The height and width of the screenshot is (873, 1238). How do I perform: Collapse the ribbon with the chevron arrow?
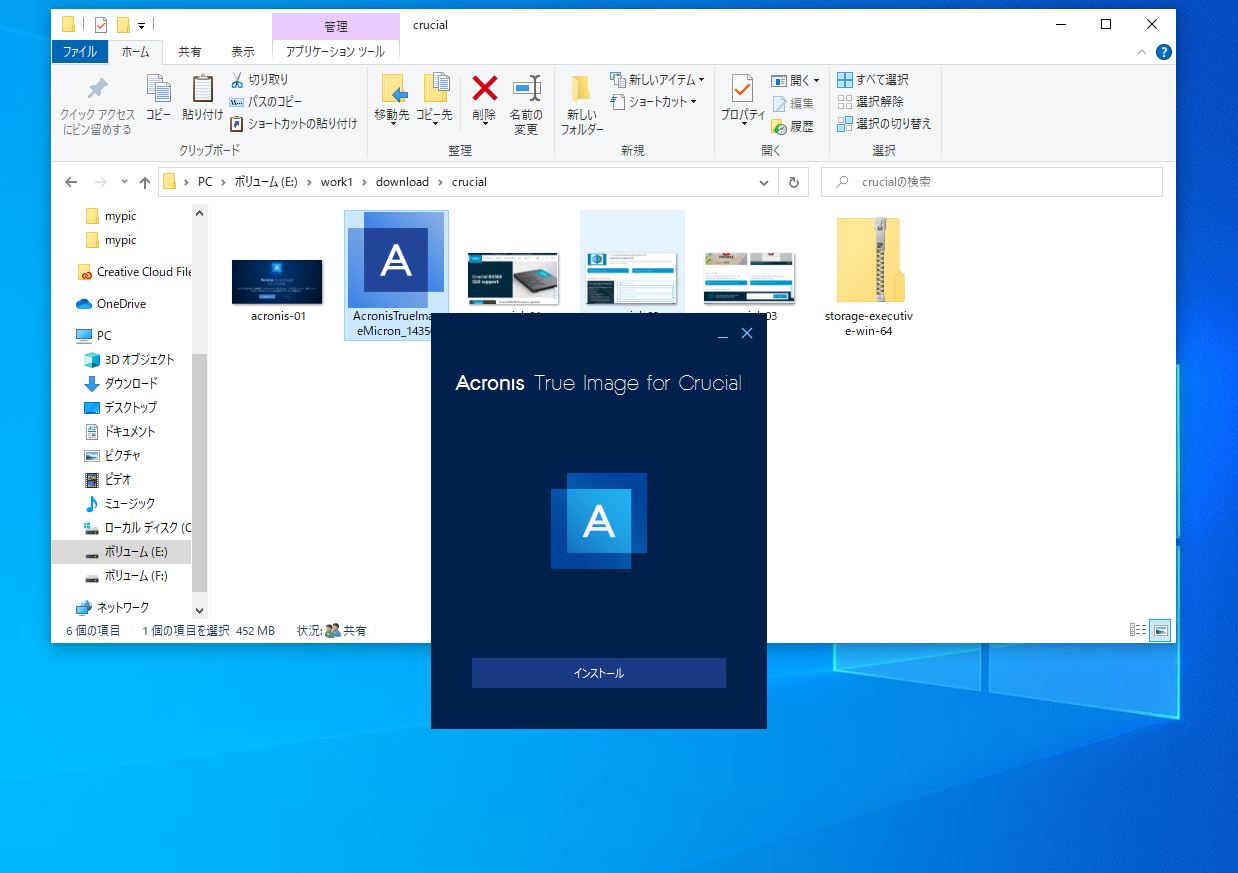[1143, 52]
